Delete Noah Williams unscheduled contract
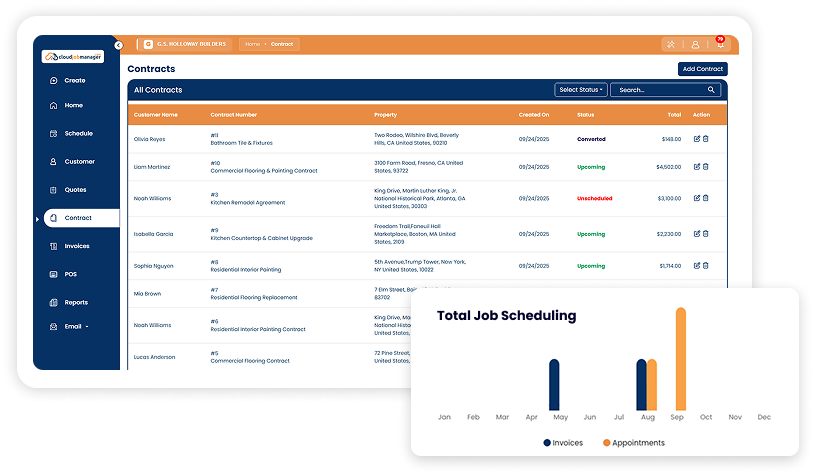814x475 pixels. pos(706,198)
